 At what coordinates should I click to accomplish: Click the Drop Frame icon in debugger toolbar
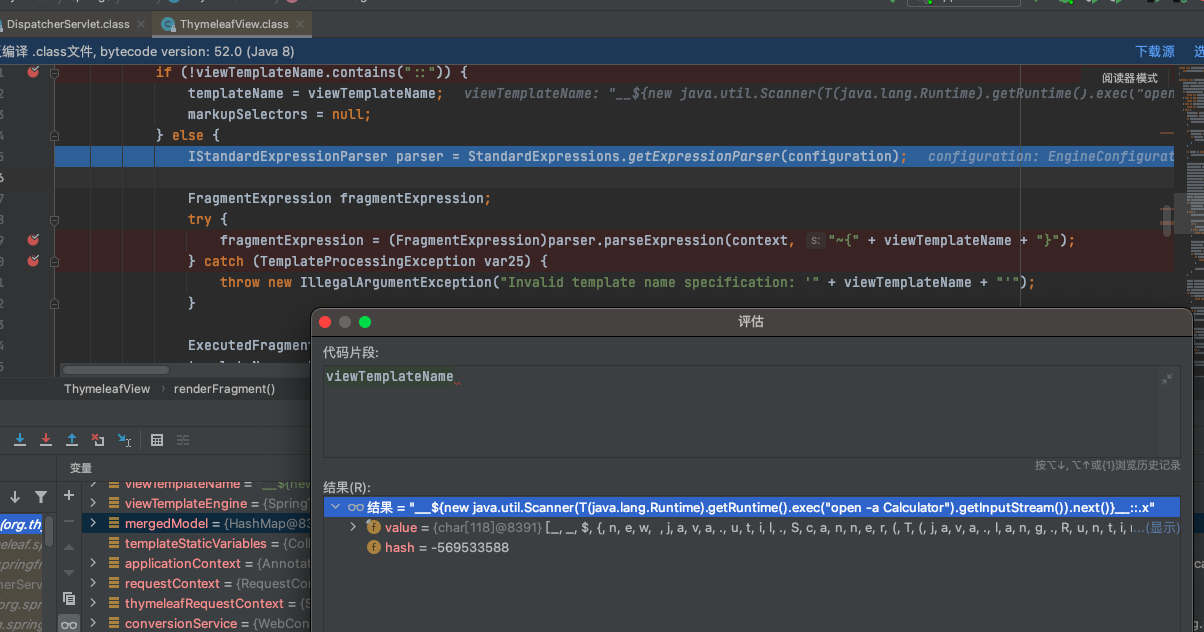[98, 439]
